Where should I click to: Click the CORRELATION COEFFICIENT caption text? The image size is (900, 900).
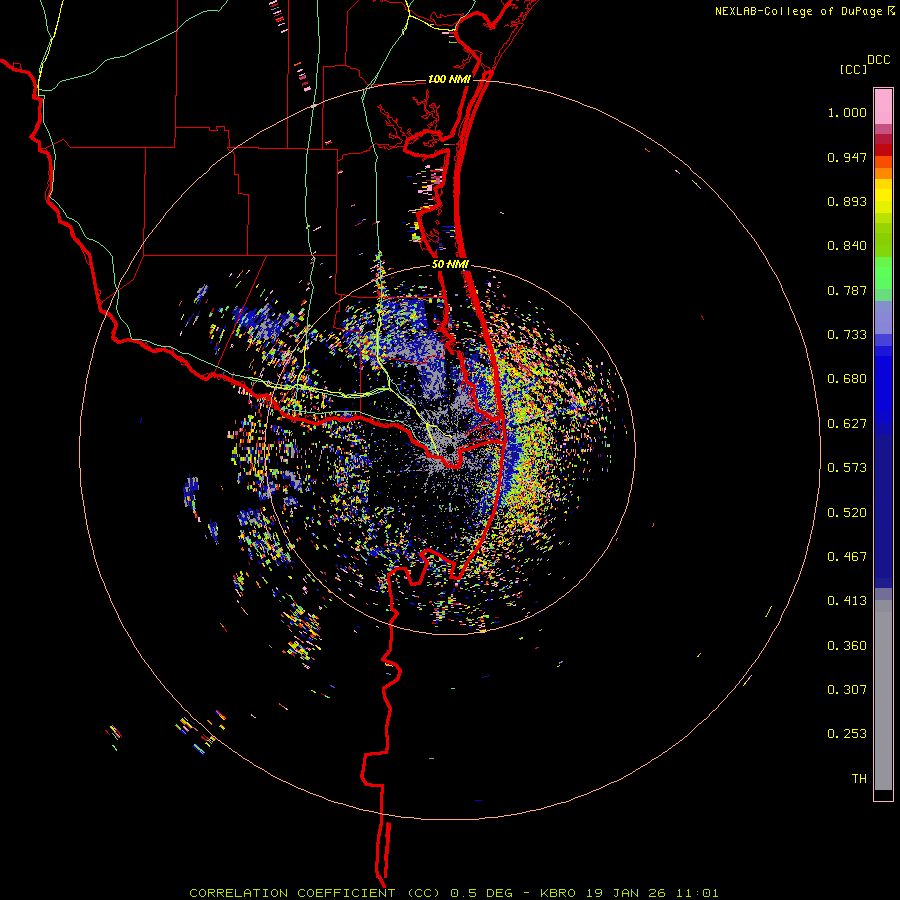tap(315, 893)
